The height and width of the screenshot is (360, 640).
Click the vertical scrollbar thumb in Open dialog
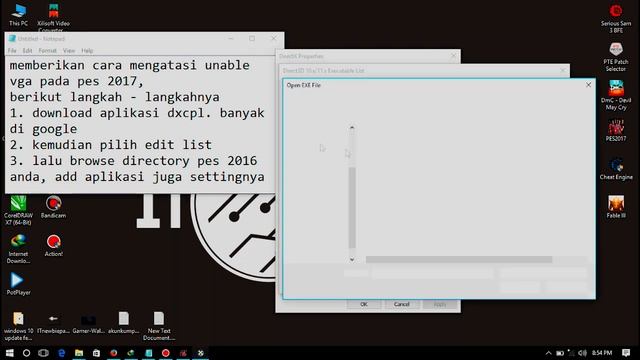(352, 208)
